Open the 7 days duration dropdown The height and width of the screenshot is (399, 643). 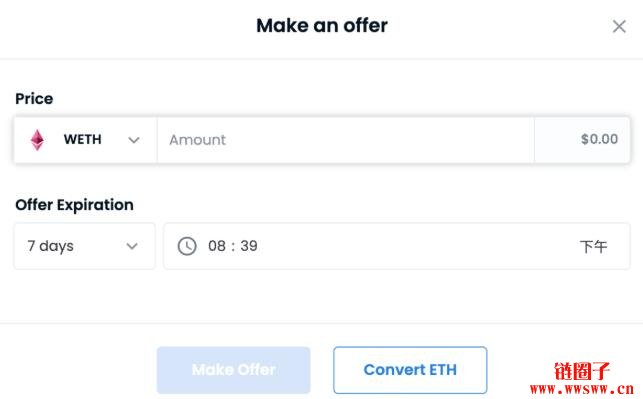pyautogui.click(x=84, y=246)
